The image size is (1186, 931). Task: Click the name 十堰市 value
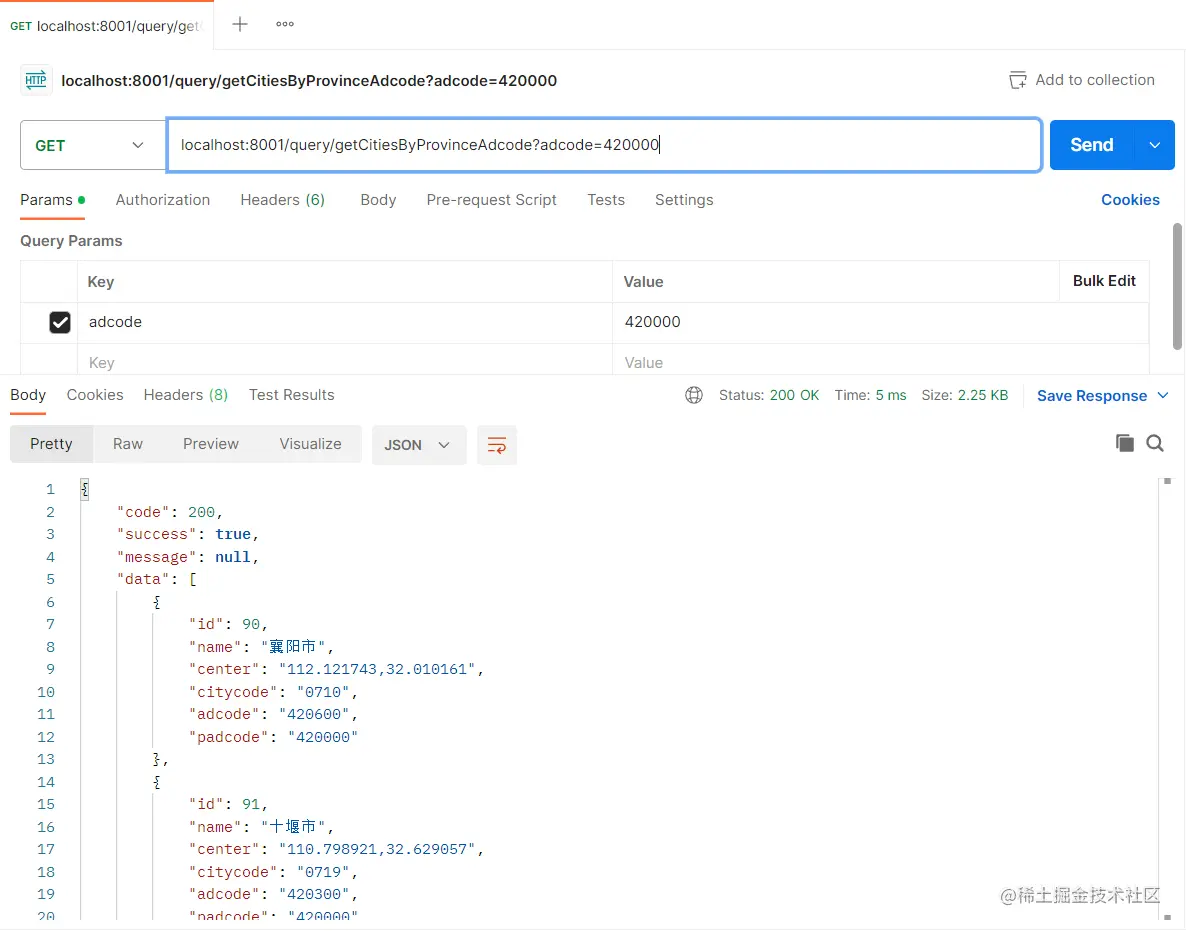[x=293, y=827]
